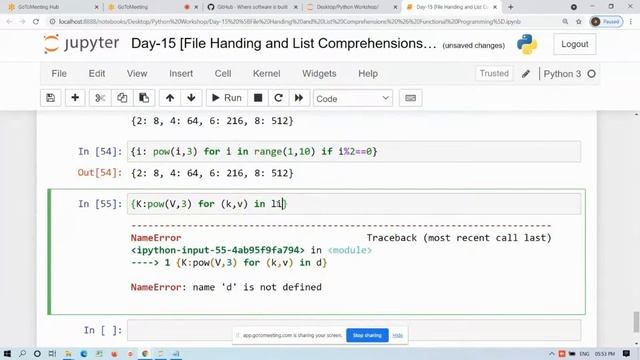The image size is (640, 360).
Task: Click the browser address bar URL
Action: tap(290, 22)
